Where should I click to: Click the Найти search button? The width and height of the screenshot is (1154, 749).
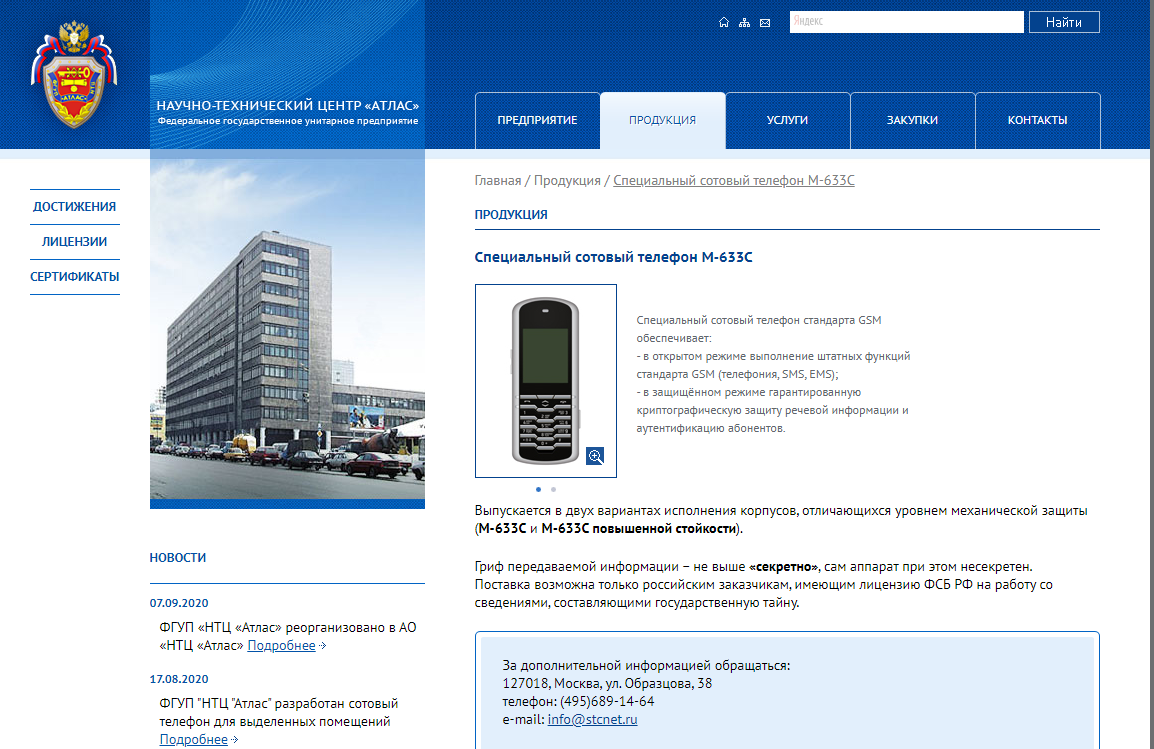click(1063, 22)
